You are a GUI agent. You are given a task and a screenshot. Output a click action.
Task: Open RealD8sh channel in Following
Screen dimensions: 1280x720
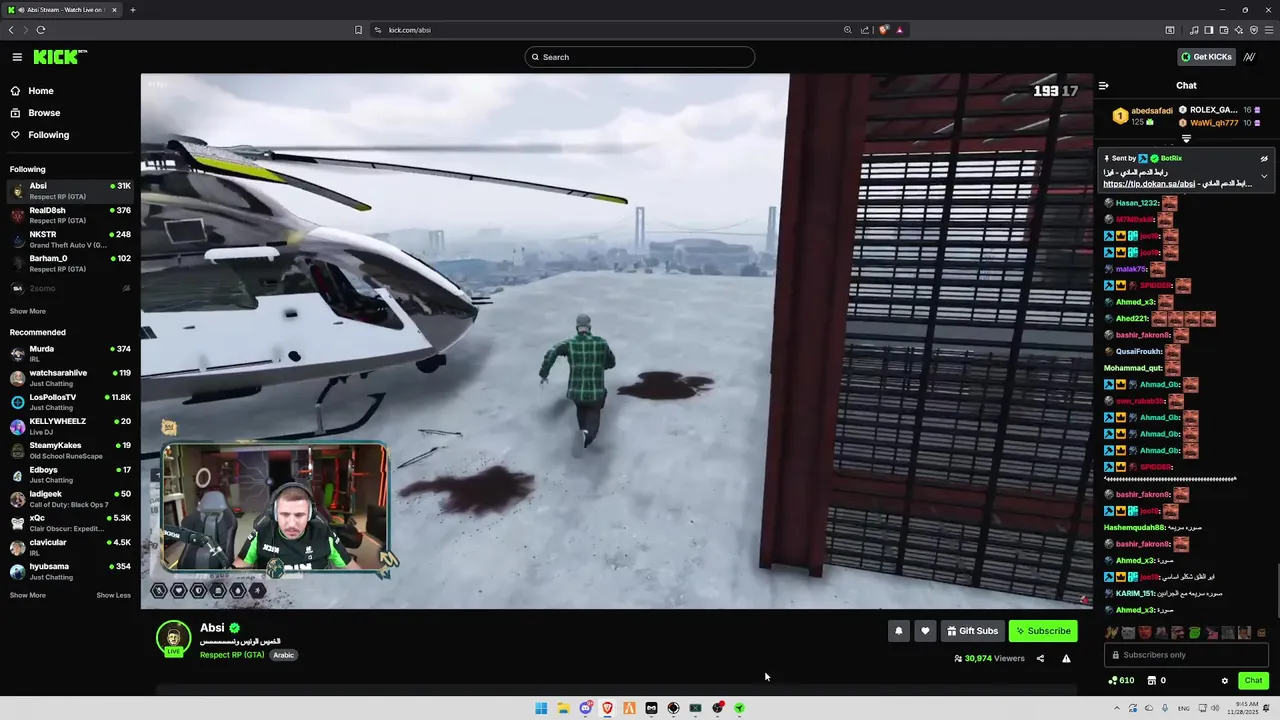[70, 215]
